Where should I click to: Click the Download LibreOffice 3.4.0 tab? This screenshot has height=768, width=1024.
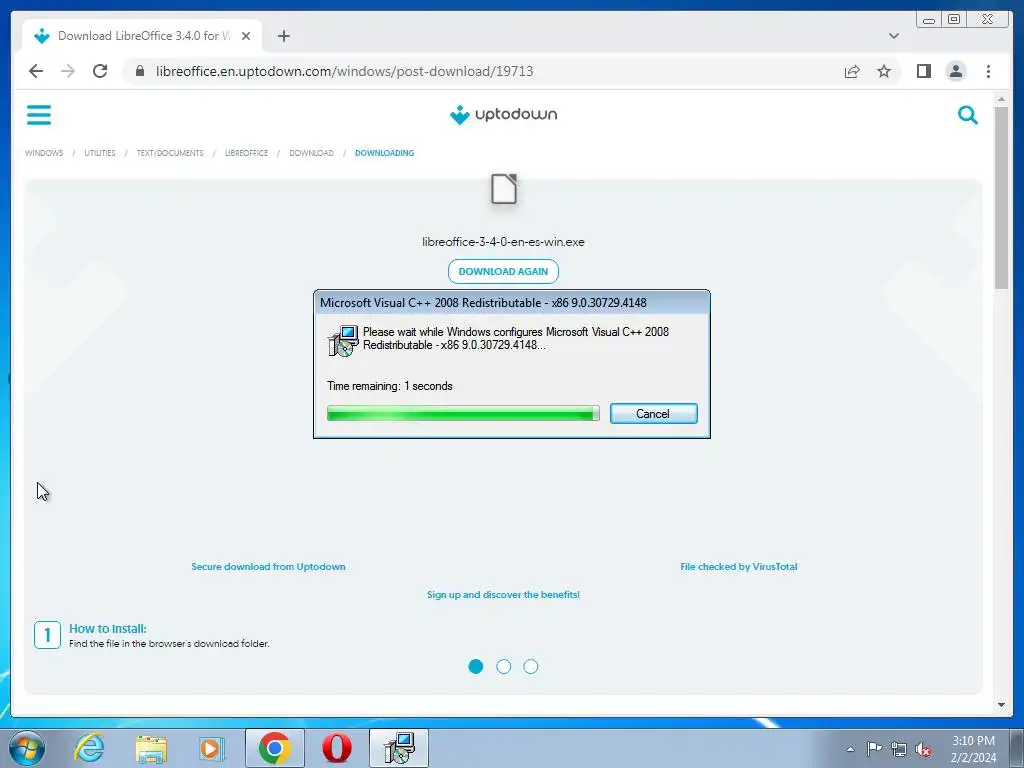(x=142, y=36)
